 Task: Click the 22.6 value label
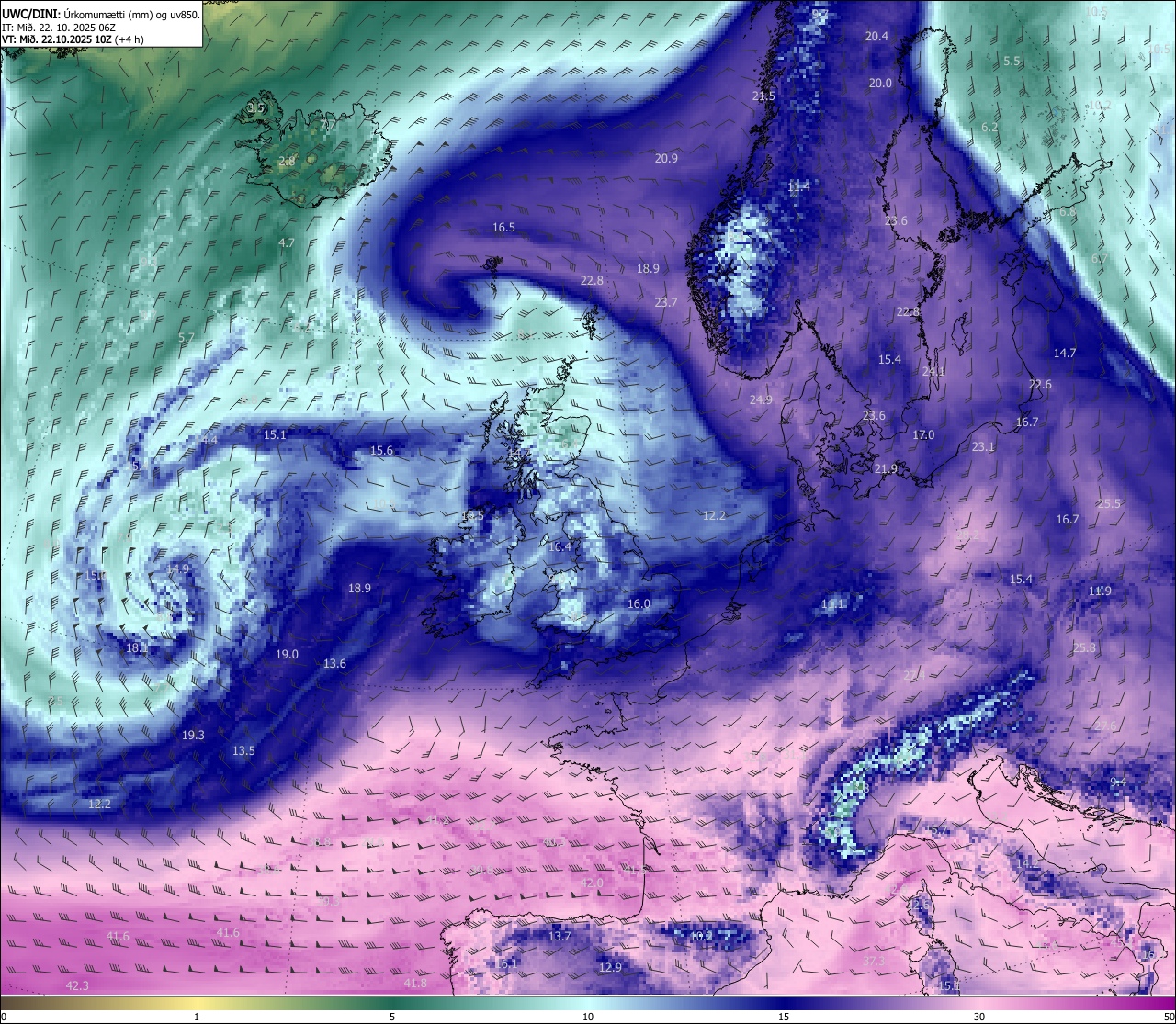(1040, 385)
